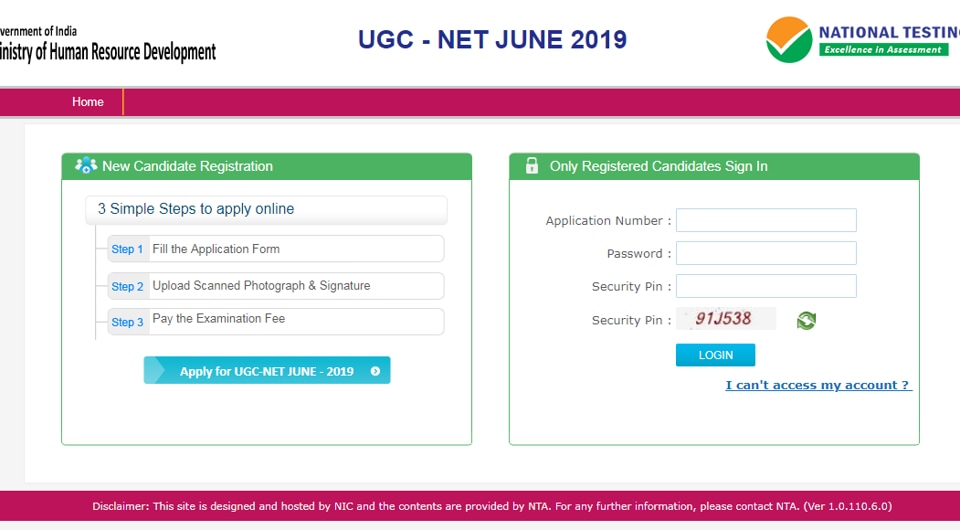This screenshot has height=530, width=960.
Task: Select the Security Pin text field
Action: click(x=766, y=286)
